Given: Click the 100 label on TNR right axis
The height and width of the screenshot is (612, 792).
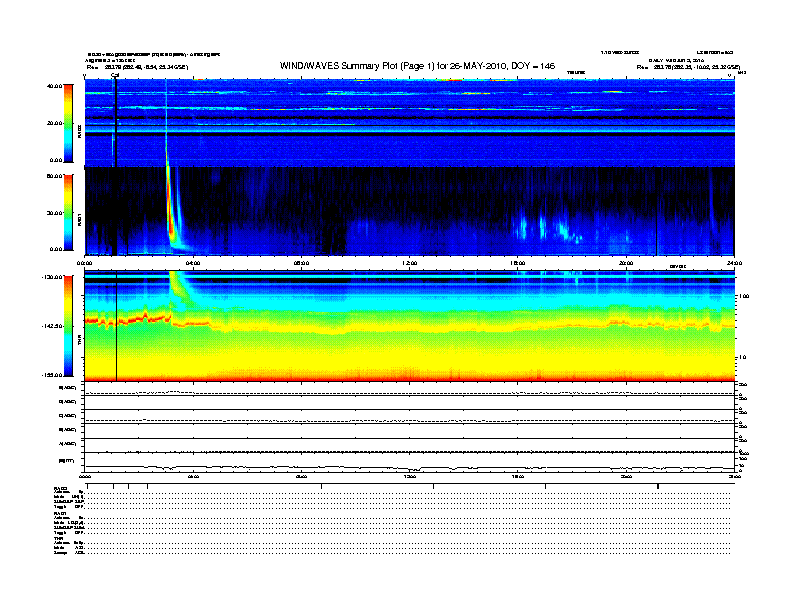Looking at the screenshot, I should point(744,296).
